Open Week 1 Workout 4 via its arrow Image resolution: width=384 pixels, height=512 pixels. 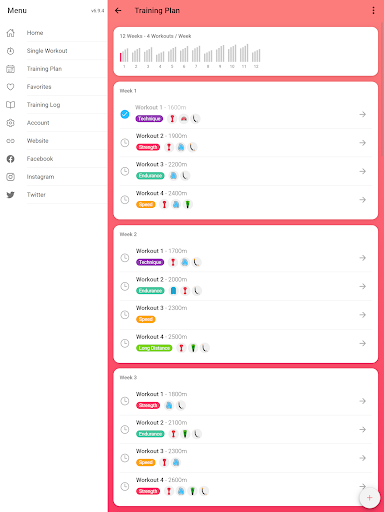[363, 200]
